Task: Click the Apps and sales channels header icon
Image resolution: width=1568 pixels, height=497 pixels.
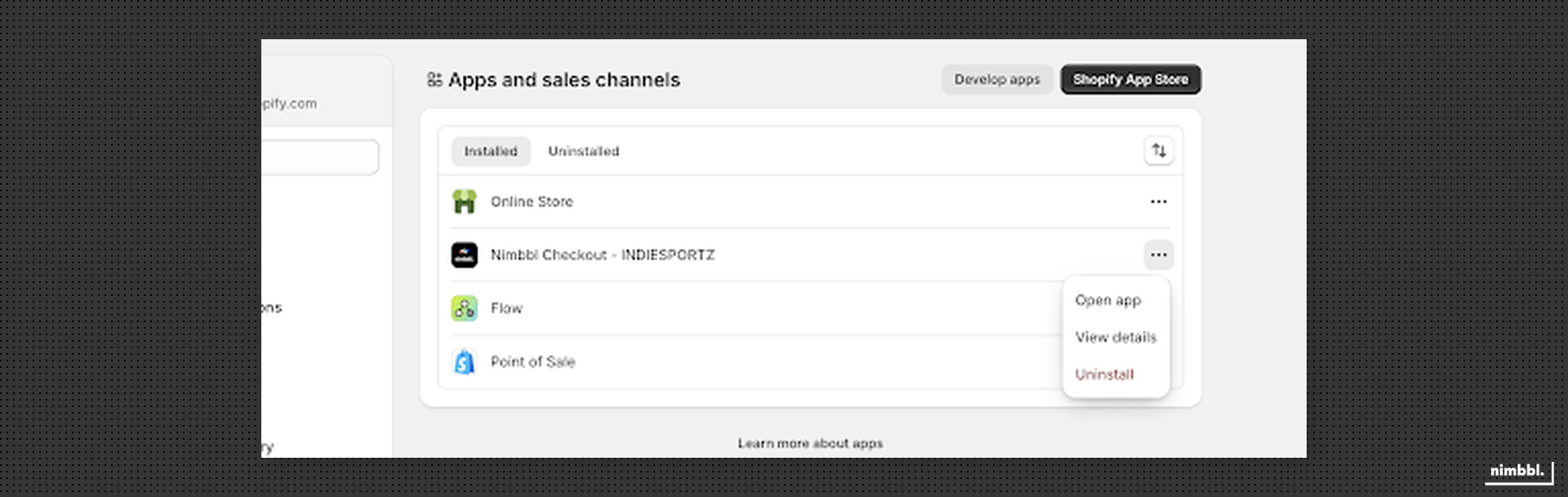Action: click(x=435, y=79)
